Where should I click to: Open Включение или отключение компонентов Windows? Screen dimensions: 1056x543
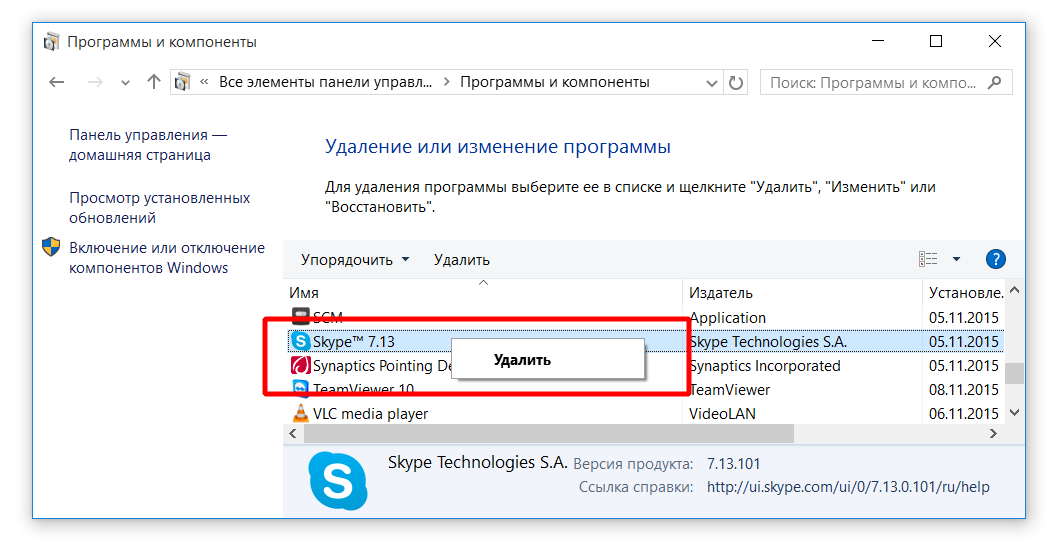tap(166, 258)
